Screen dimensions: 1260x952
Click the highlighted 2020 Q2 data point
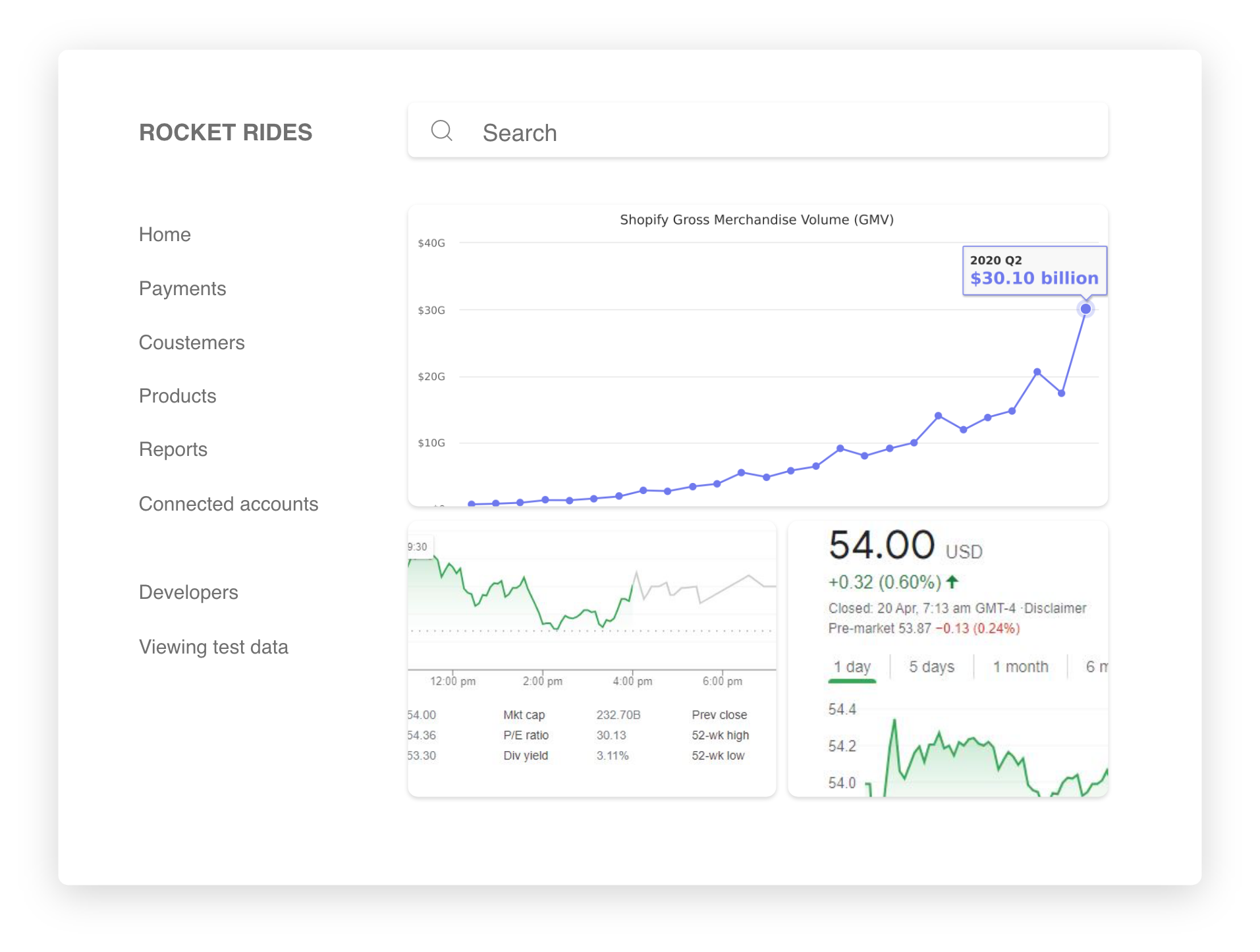(x=1085, y=309)
